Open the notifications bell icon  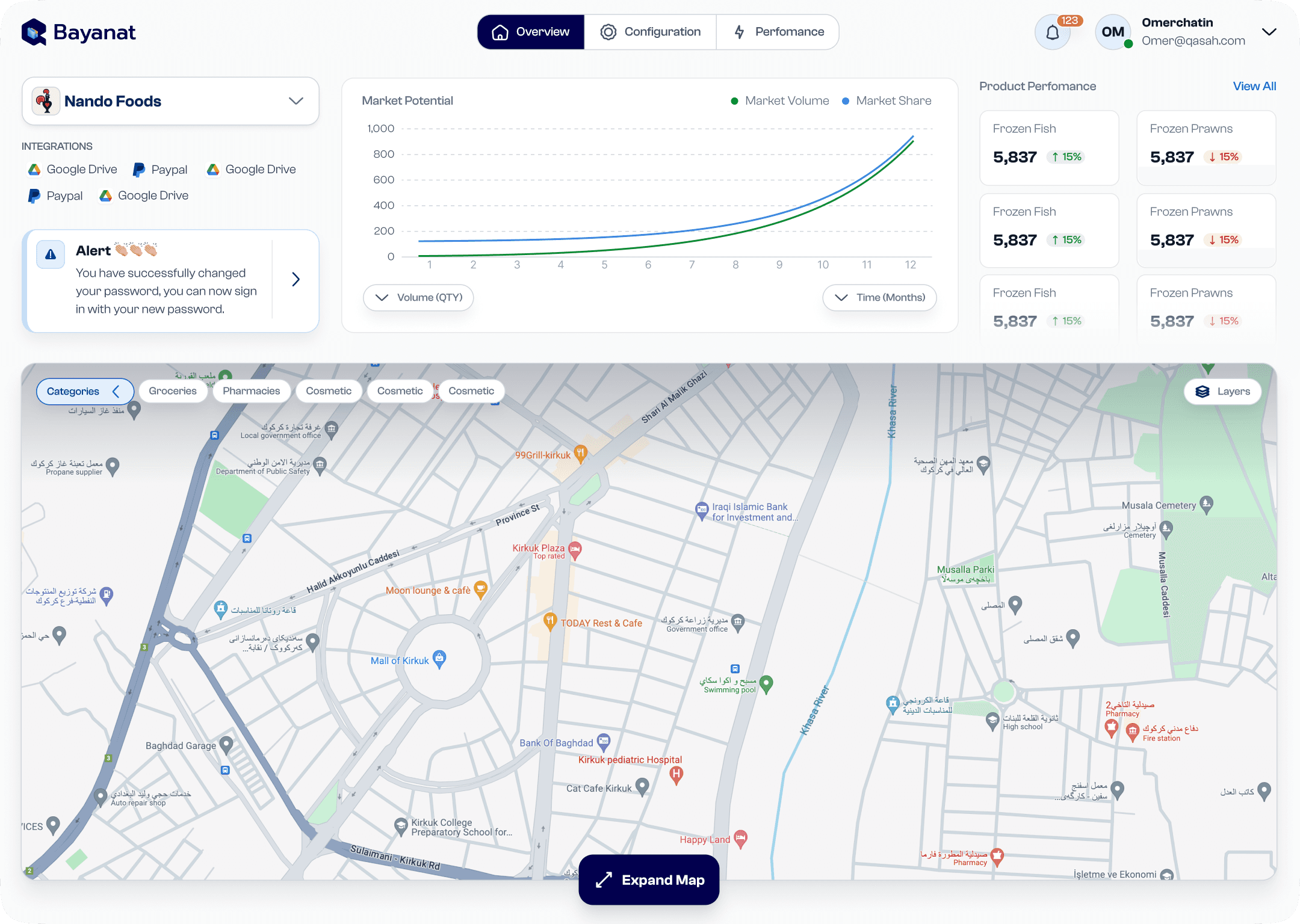coord(1052,32)
